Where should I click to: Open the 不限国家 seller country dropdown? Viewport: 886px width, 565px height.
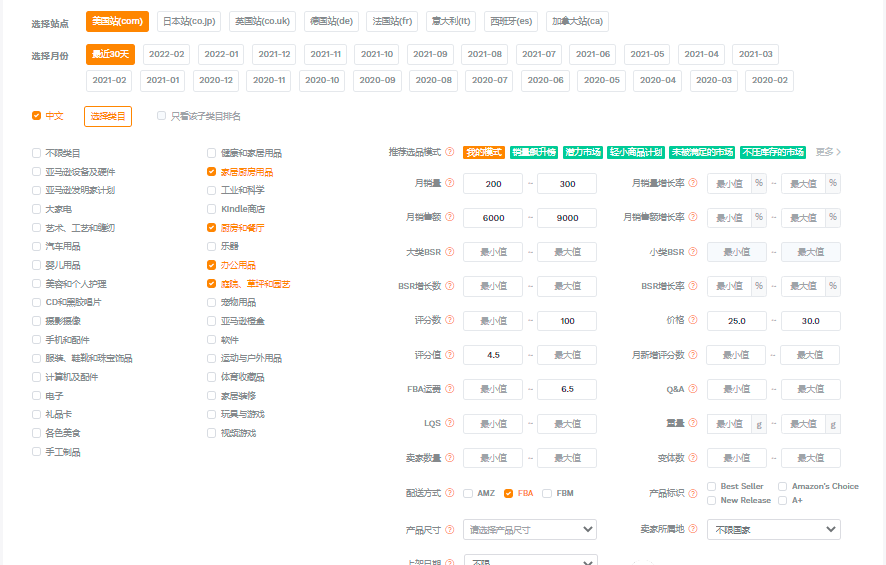774,529
